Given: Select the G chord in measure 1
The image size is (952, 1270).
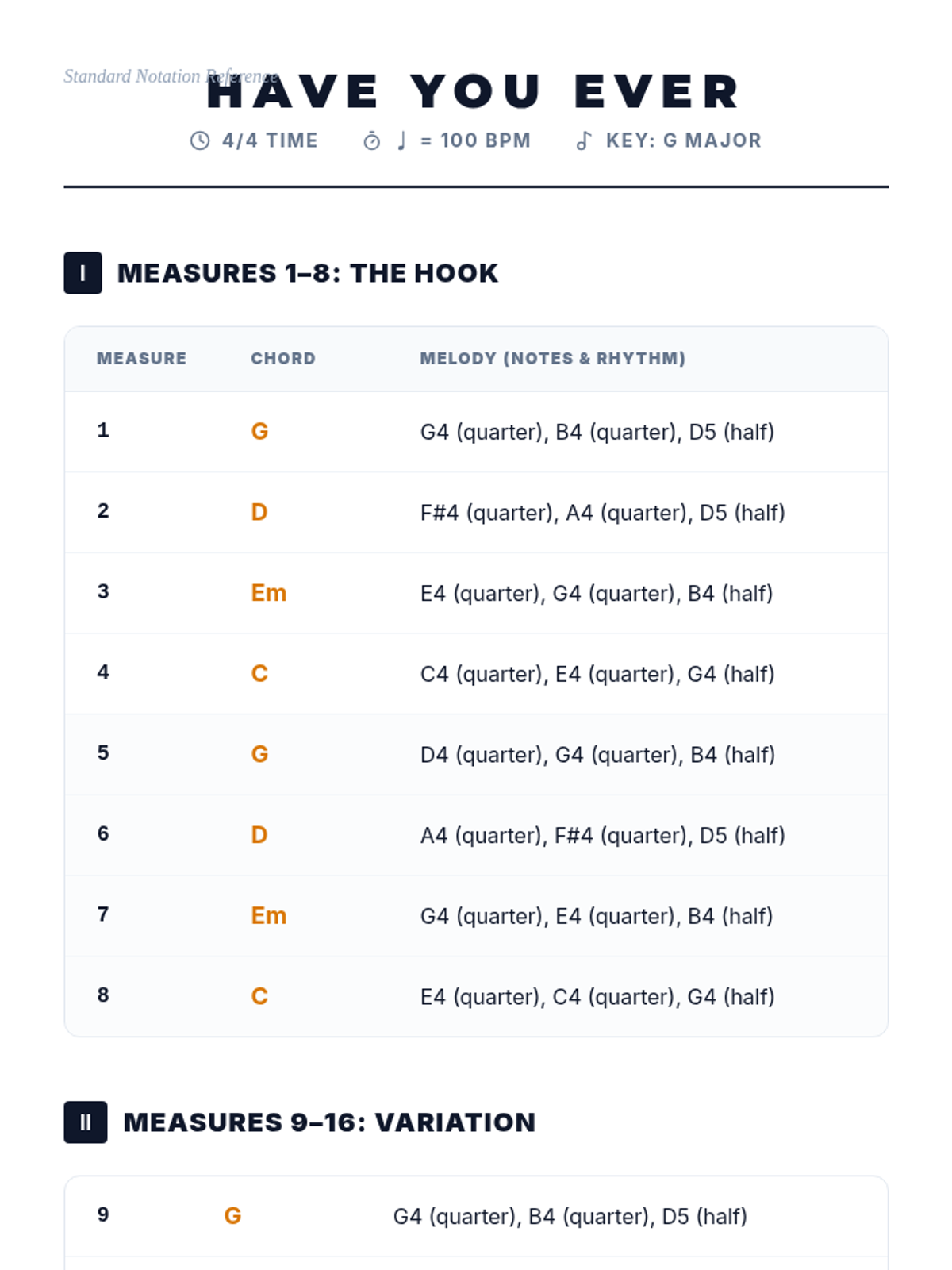Looking at the screenshot, I should (259, 432).
